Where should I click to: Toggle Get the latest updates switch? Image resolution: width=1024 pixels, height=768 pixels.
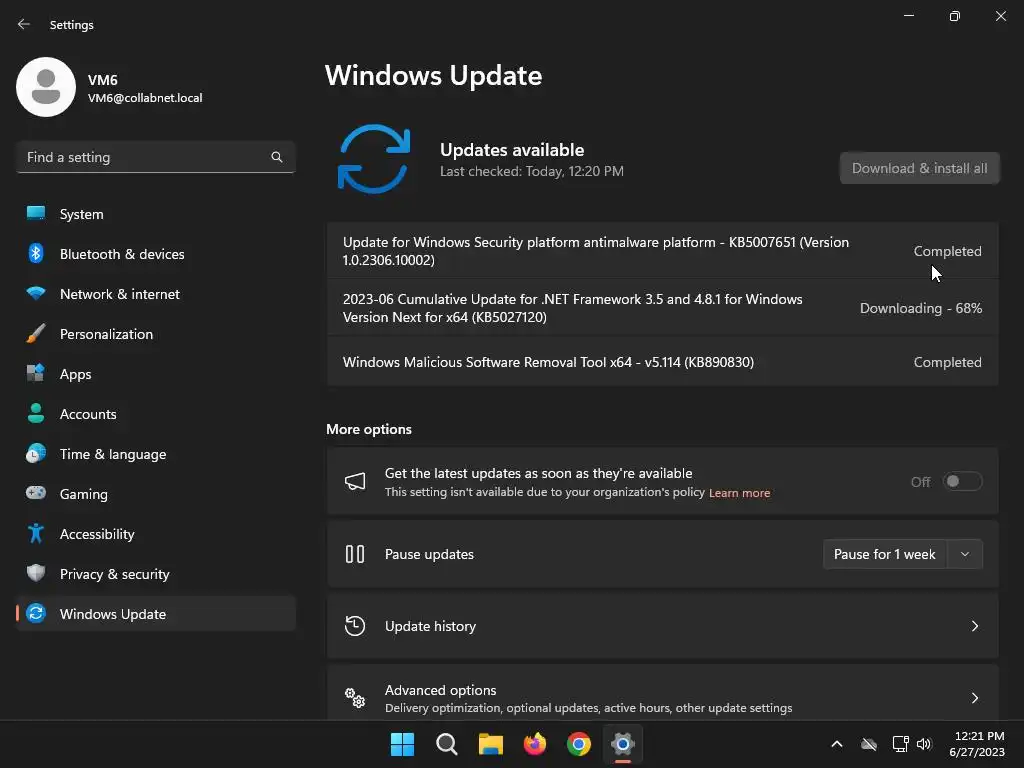963,481
